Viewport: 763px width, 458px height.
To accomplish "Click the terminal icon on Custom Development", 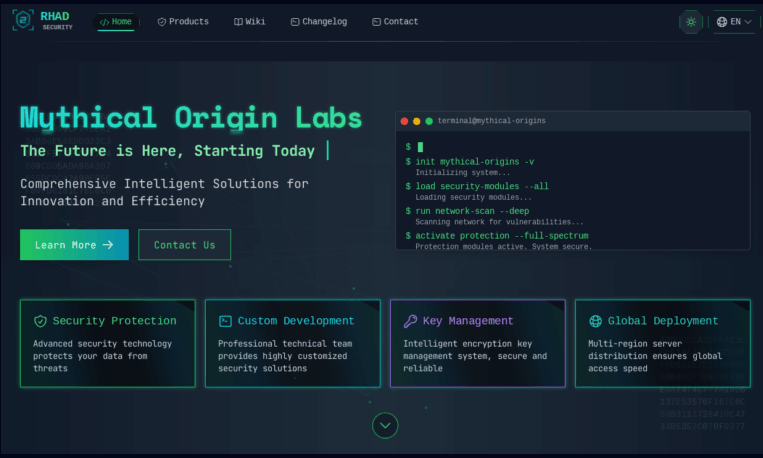I will (x=226, y=321).
